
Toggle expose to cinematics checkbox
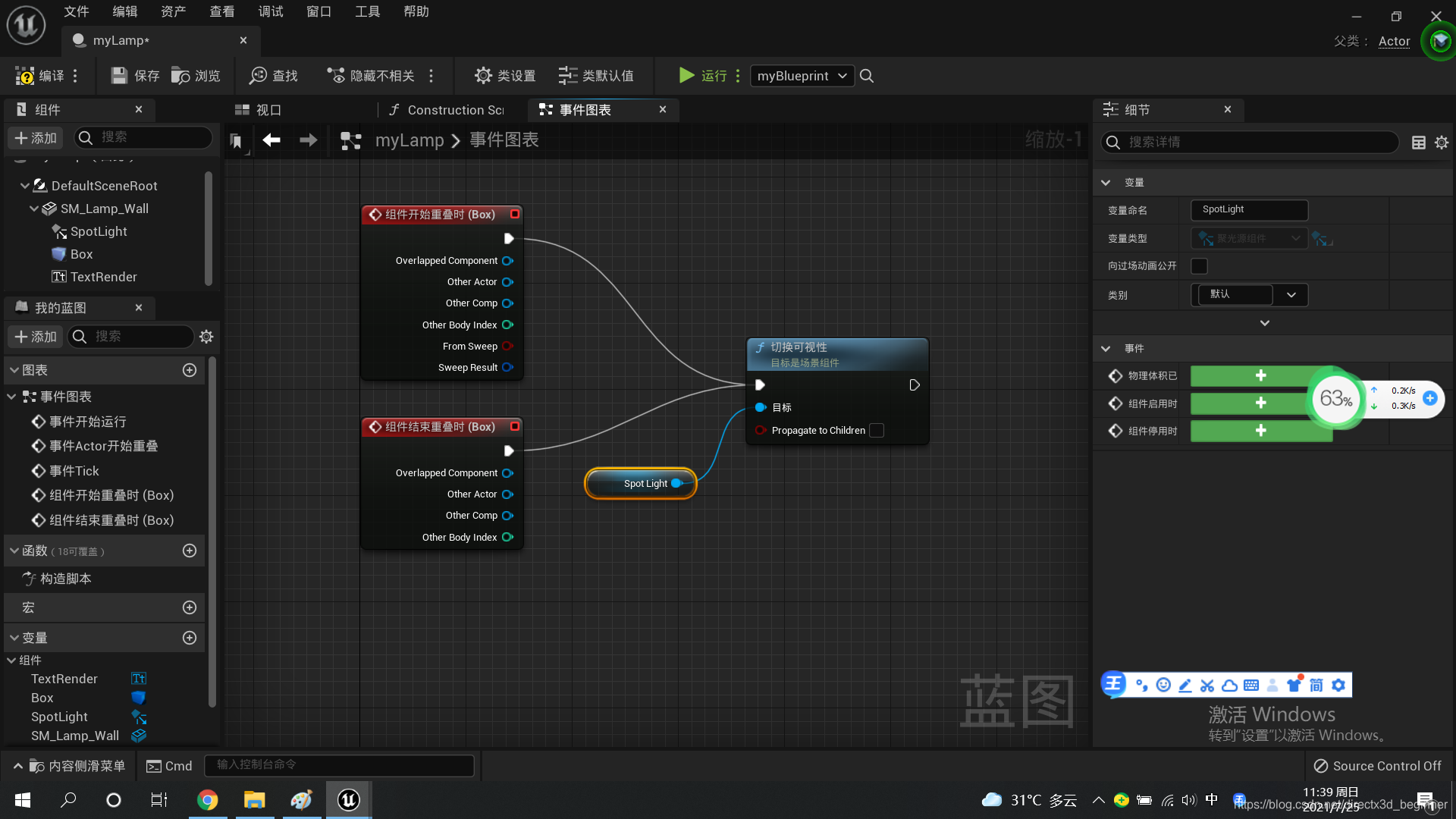(1199, 266)
